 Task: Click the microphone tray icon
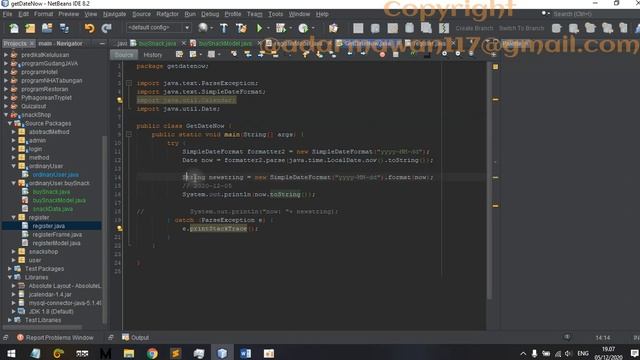(x=534, y=353)
